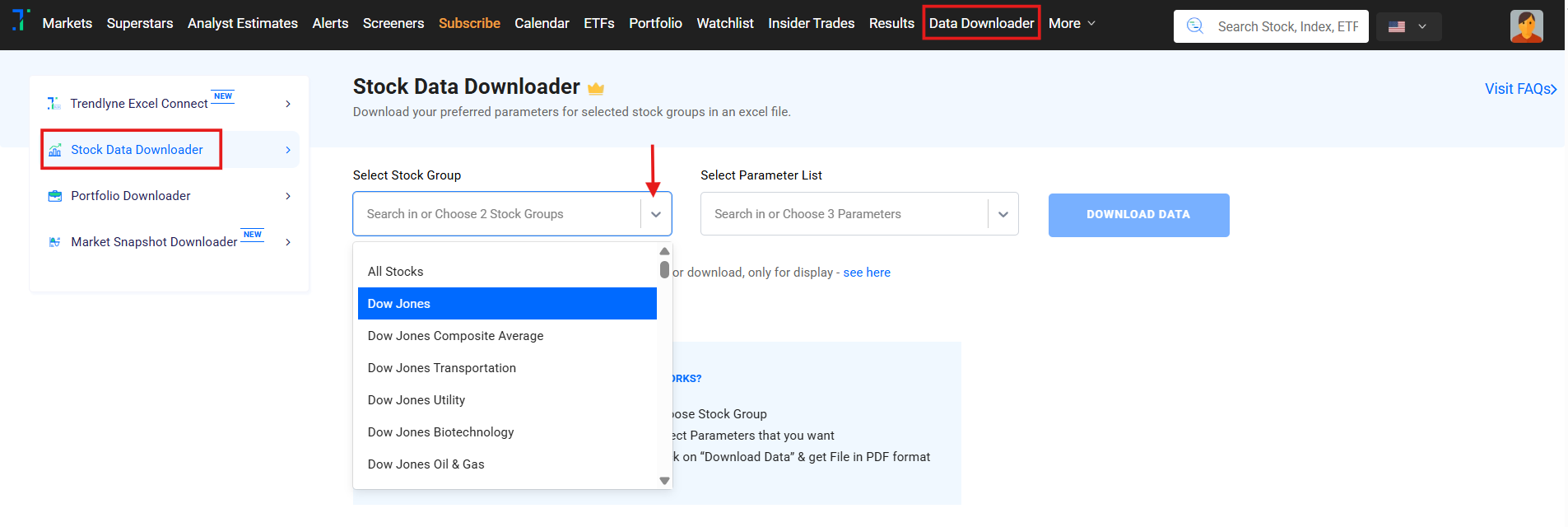Open the Screeners menu
1568x527 pixels.
(x=393, y=23)
